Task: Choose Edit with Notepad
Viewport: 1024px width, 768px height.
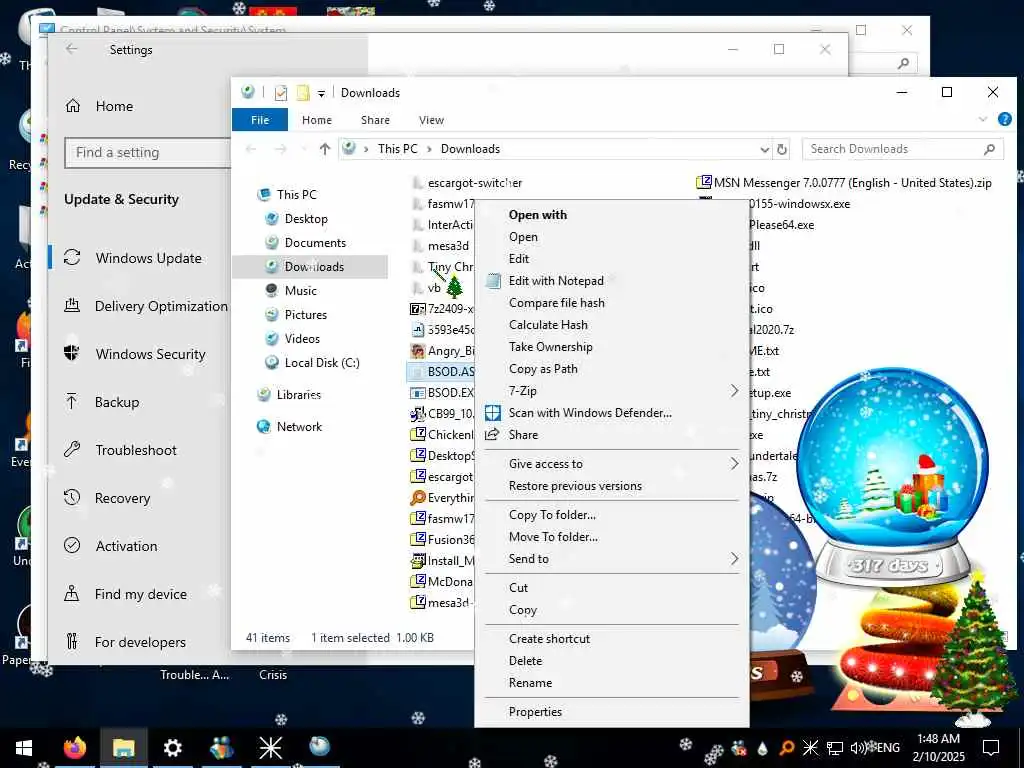Action: pyautogui.click(x=556, y=281)
